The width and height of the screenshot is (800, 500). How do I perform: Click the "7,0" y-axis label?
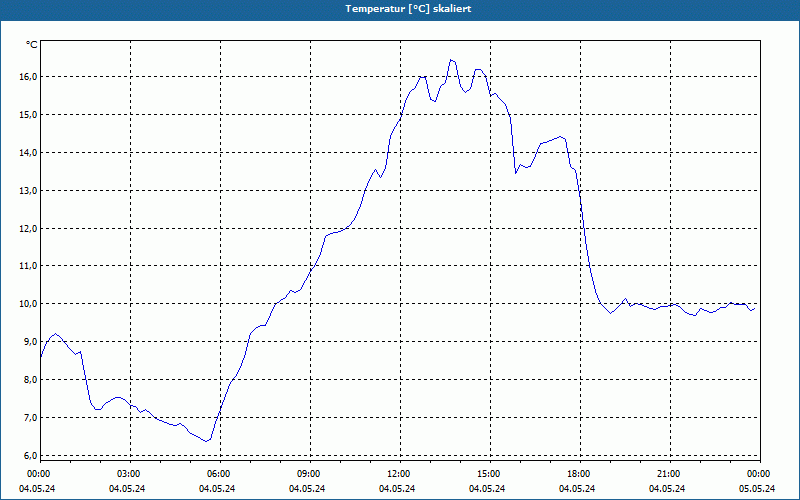(x=30, y=418)
